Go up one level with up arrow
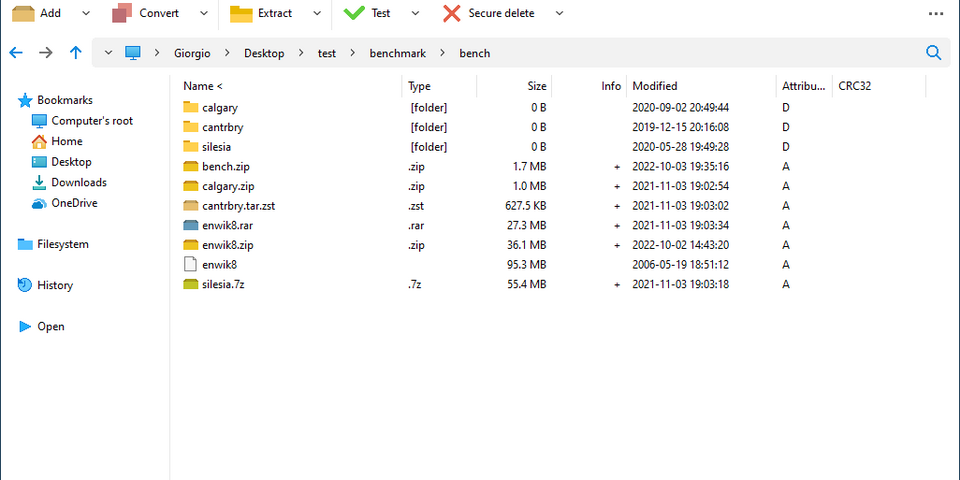960x480 pixels. point(75,53)
